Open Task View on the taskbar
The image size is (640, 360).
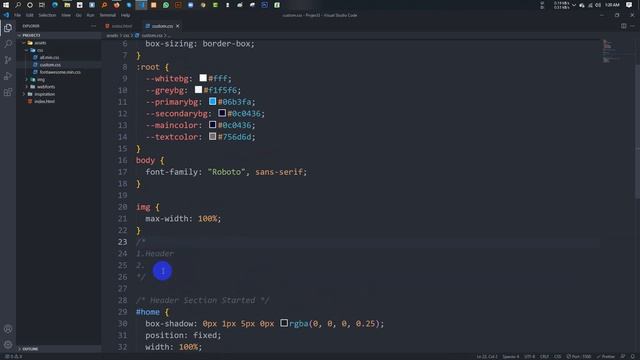[x=42, y=5]
